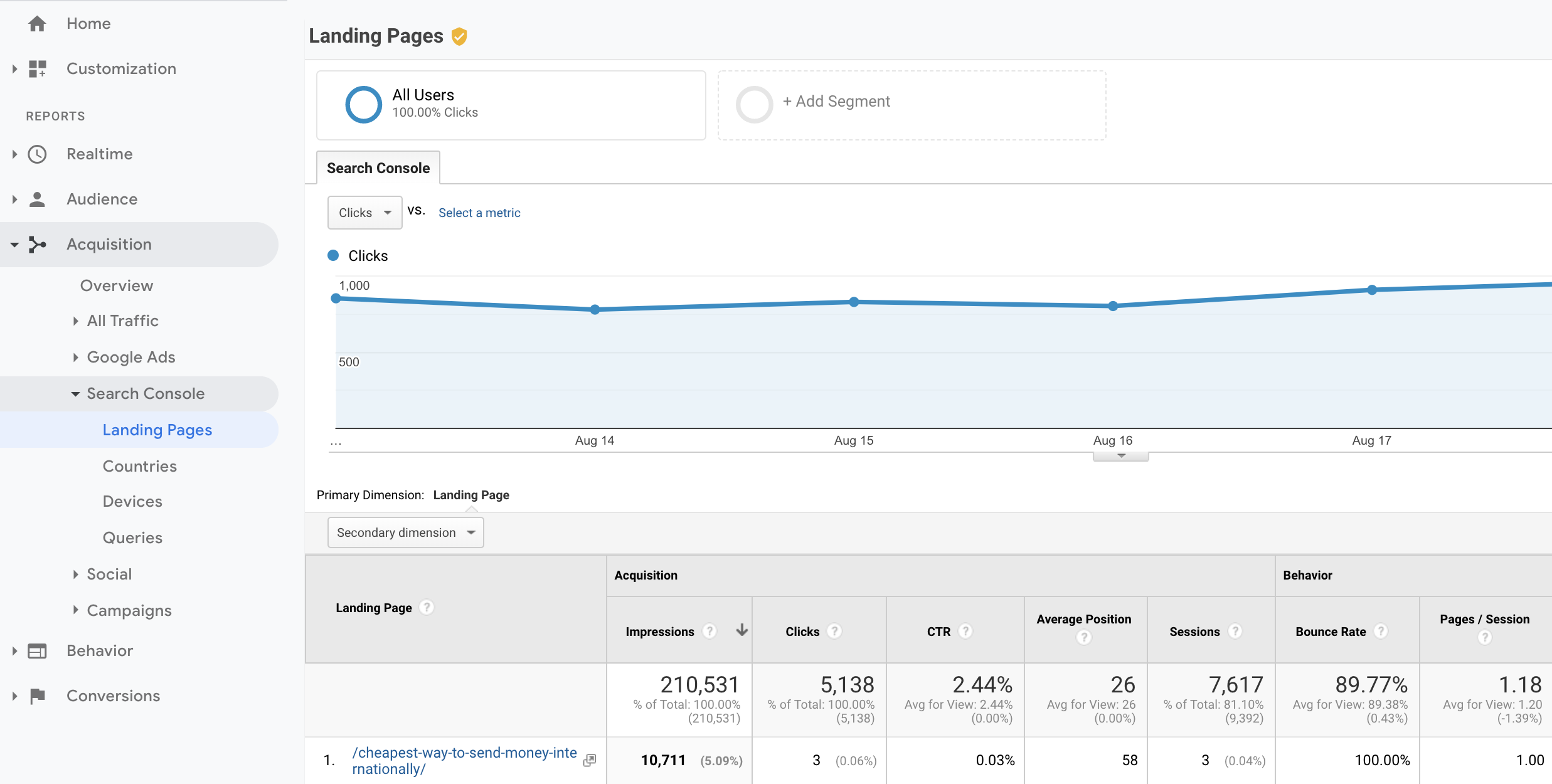Open the help icon next to CTR
The height and width of the screenshot is (784, 1552).
click(x=965, y=631)
